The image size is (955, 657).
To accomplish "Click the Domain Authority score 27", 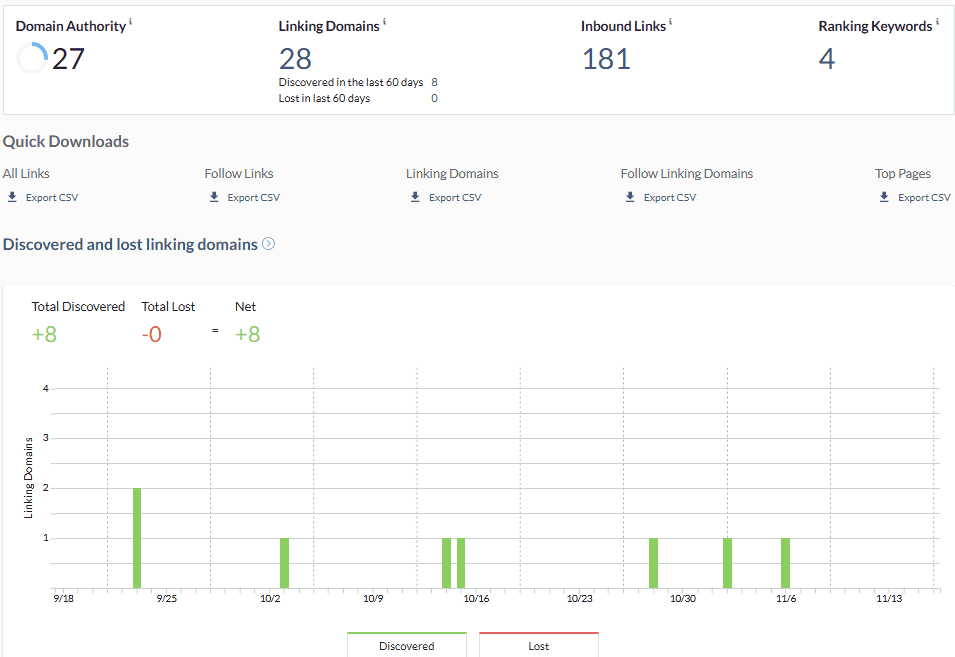I will coord(68,59).
